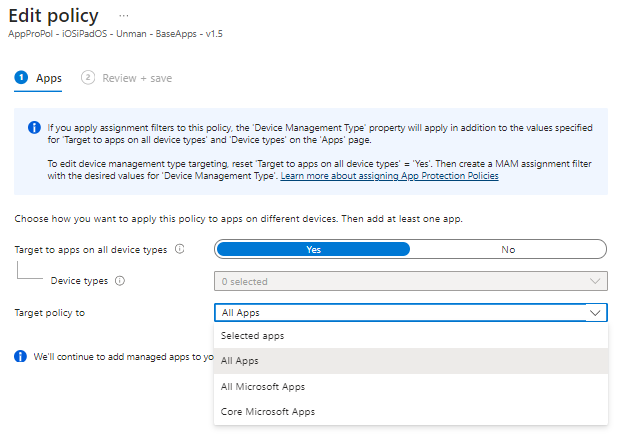
Task: Open 'Learn more about assigning App Protection Policies' link
Action: (x=389, y=176)
